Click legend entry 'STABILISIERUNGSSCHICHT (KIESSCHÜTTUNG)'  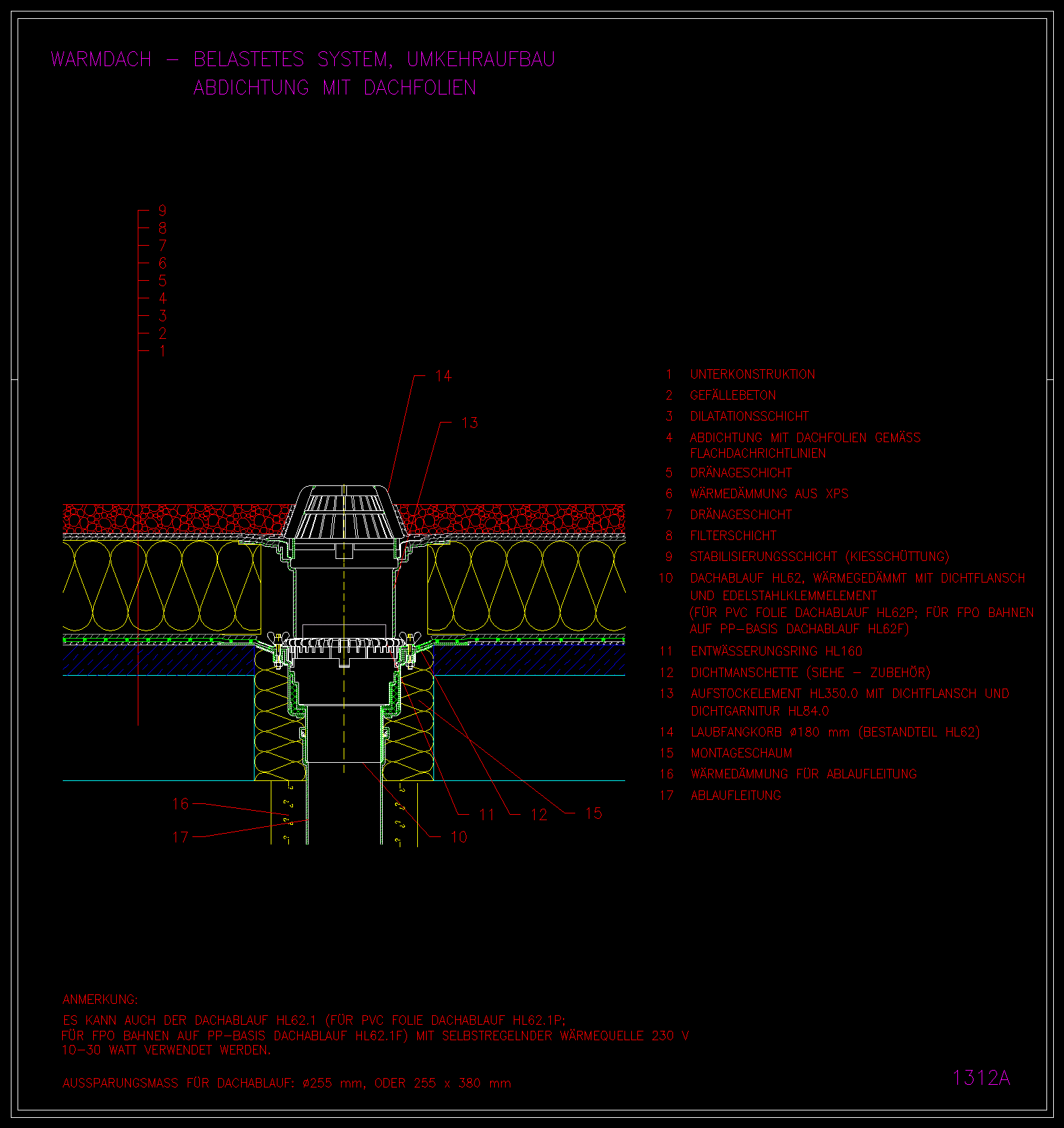coord(820,557)
